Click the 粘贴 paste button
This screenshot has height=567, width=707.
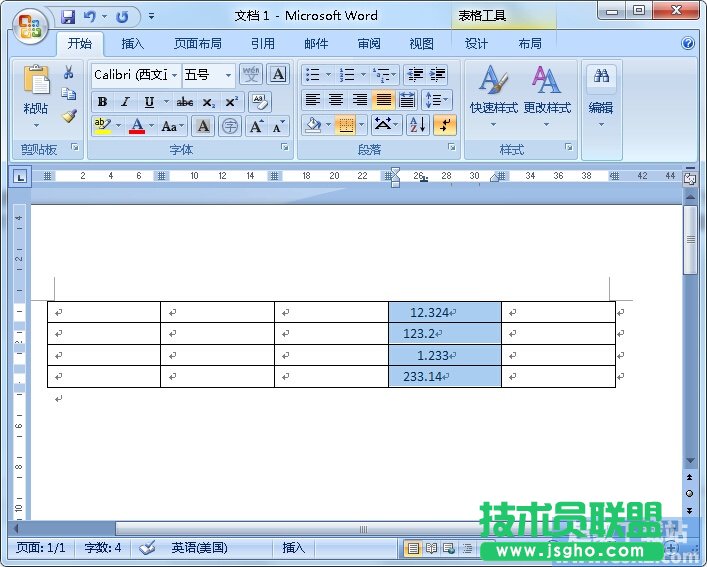coord(36,95)
